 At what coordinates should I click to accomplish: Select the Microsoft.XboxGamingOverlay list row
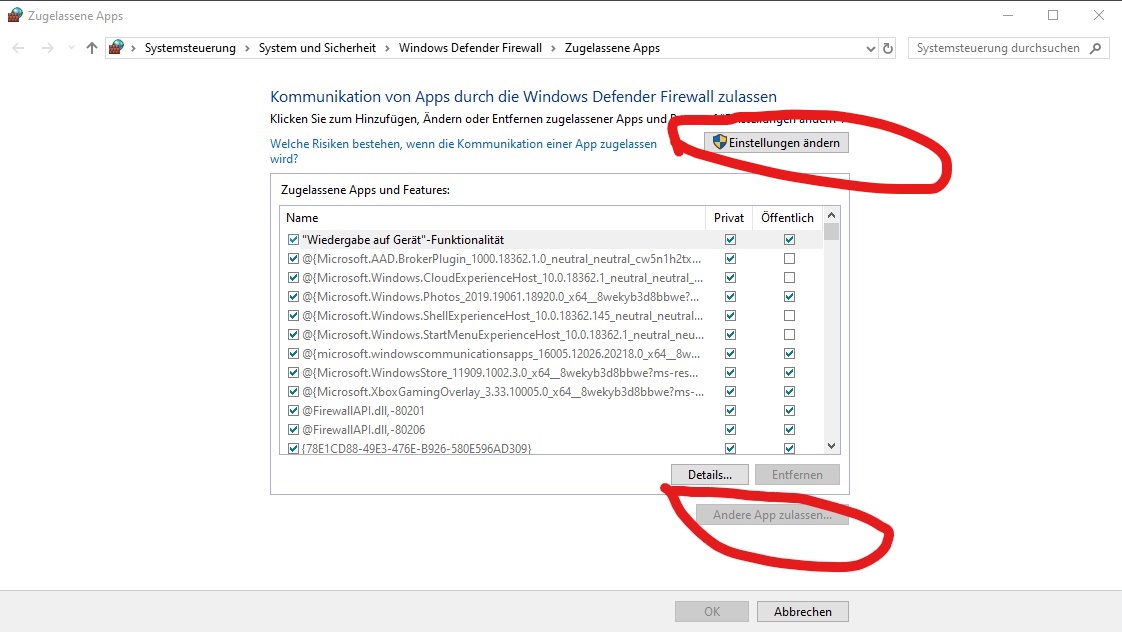(551, 392)
